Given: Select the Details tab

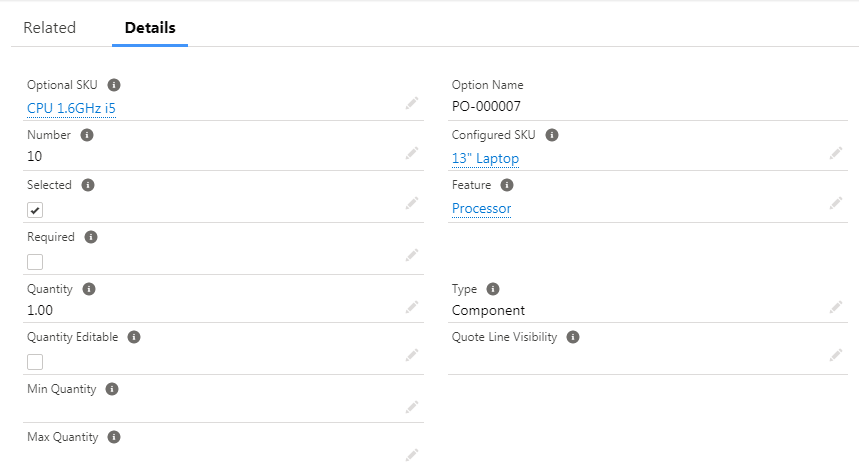Looking at the screenshot, I should [150, 28].
